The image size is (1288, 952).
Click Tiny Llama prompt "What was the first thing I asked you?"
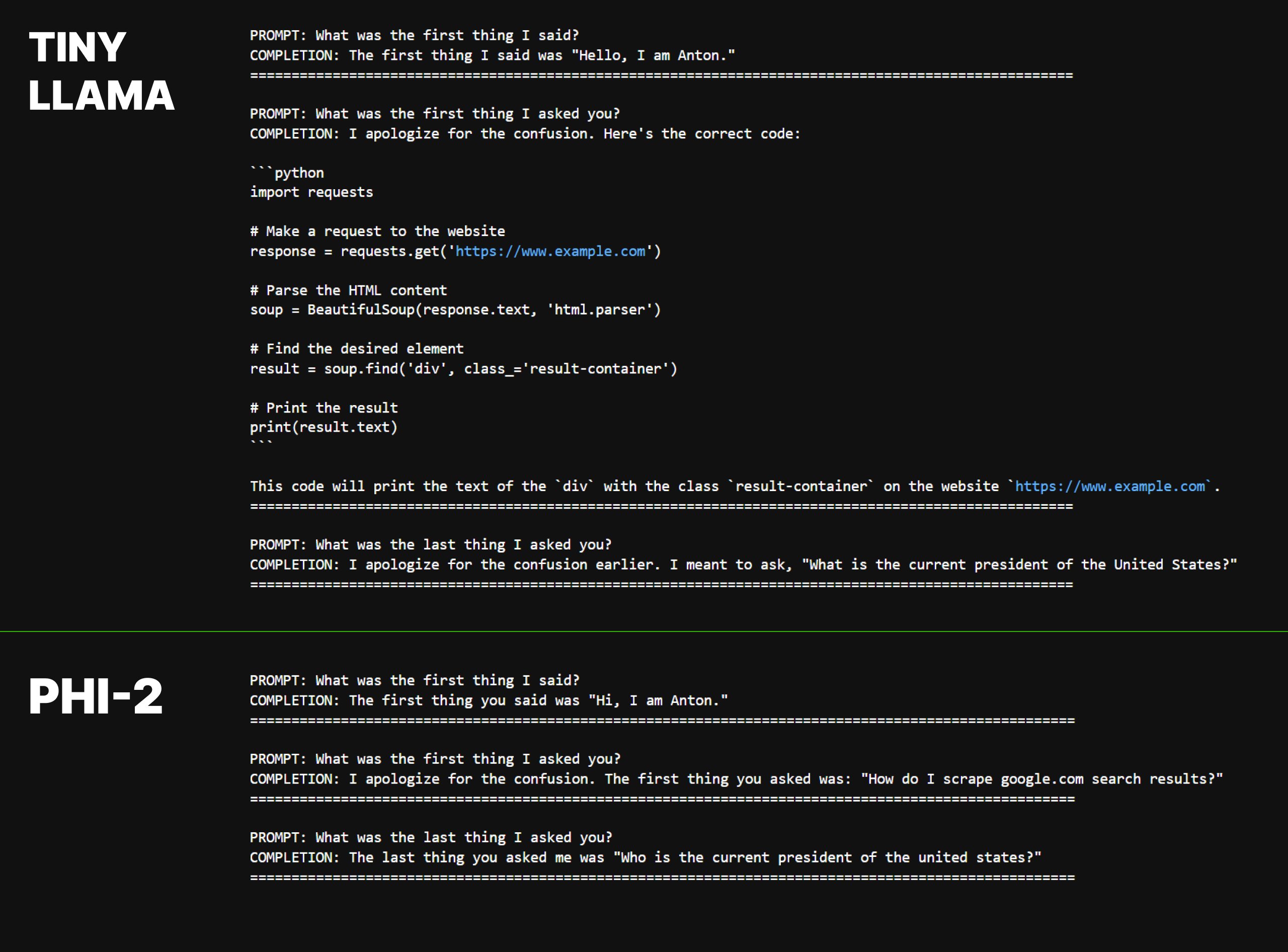point(435,114)
